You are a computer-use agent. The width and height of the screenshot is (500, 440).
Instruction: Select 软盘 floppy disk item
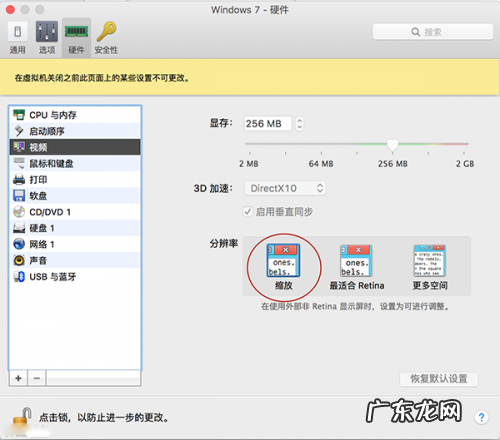[x=75, y=196]
